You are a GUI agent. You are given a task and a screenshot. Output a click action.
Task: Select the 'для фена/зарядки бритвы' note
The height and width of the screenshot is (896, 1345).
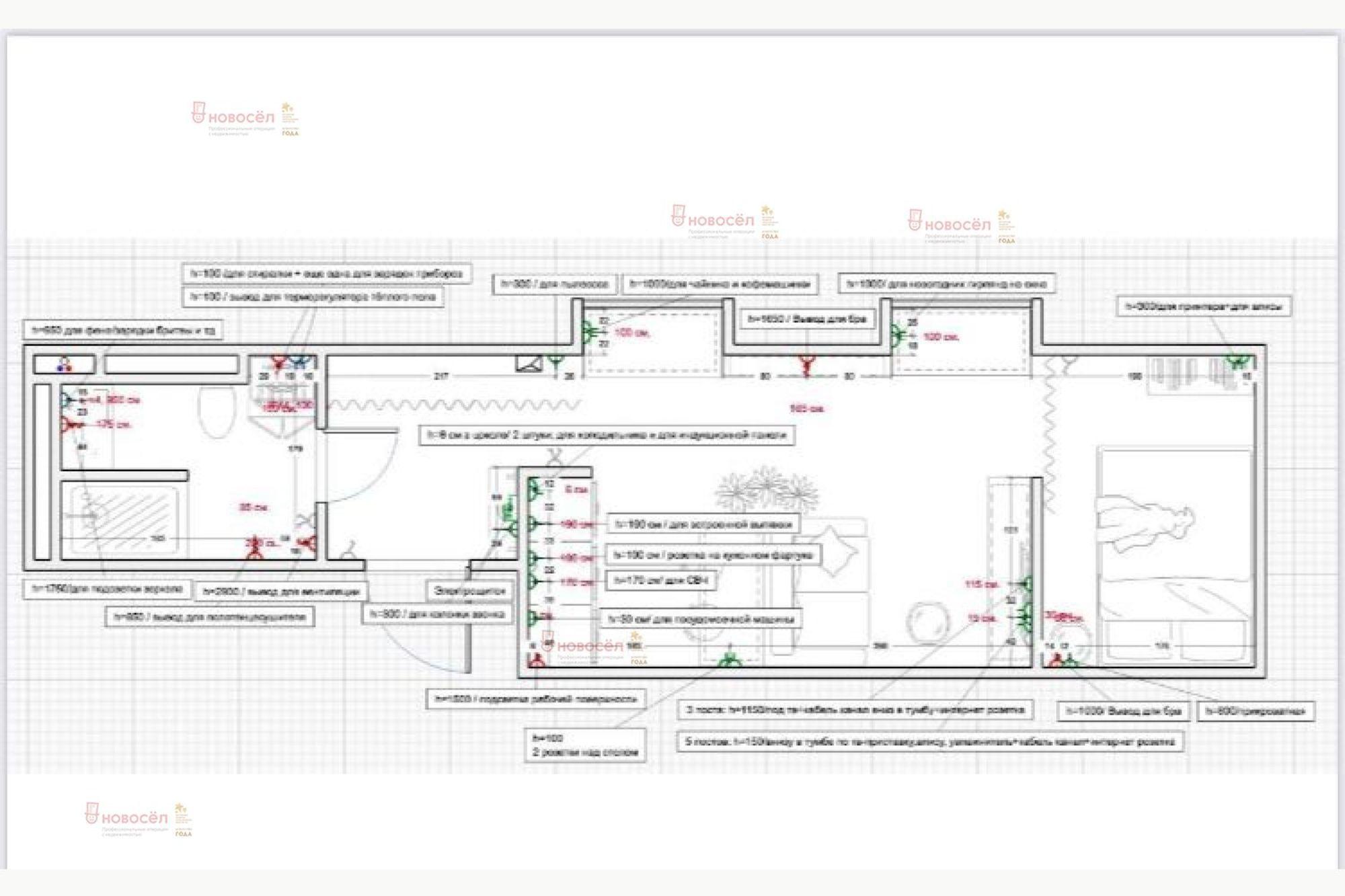click(x=123, y=330)
